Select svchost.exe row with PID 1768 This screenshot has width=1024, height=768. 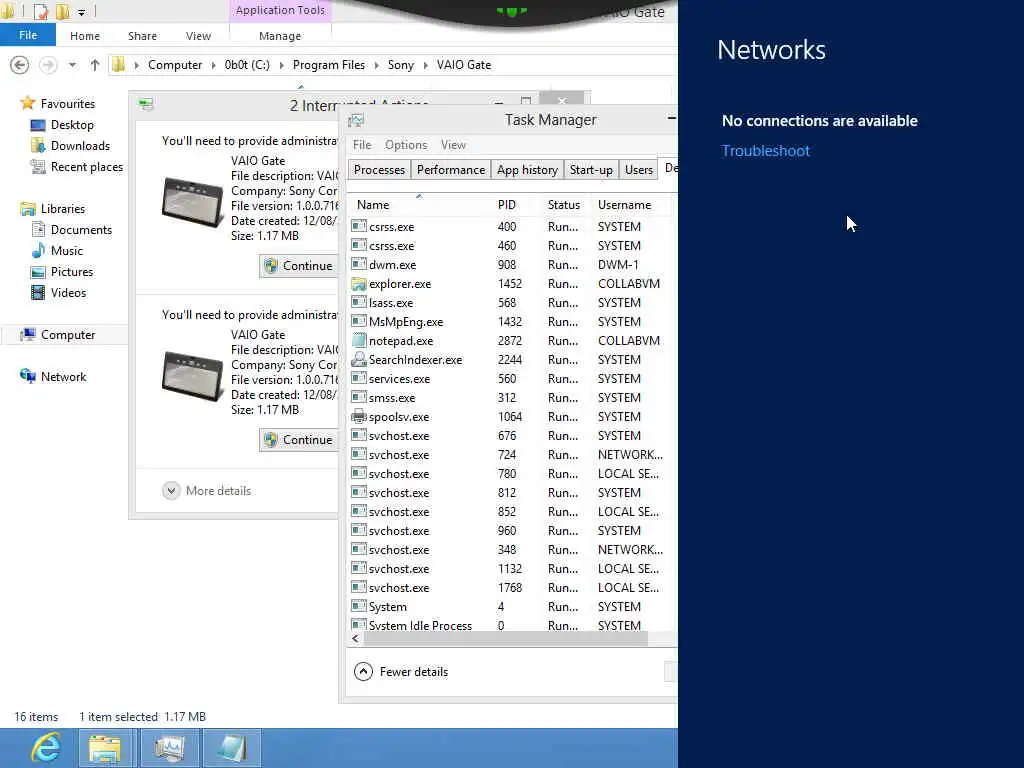click(x=512, y=587)
